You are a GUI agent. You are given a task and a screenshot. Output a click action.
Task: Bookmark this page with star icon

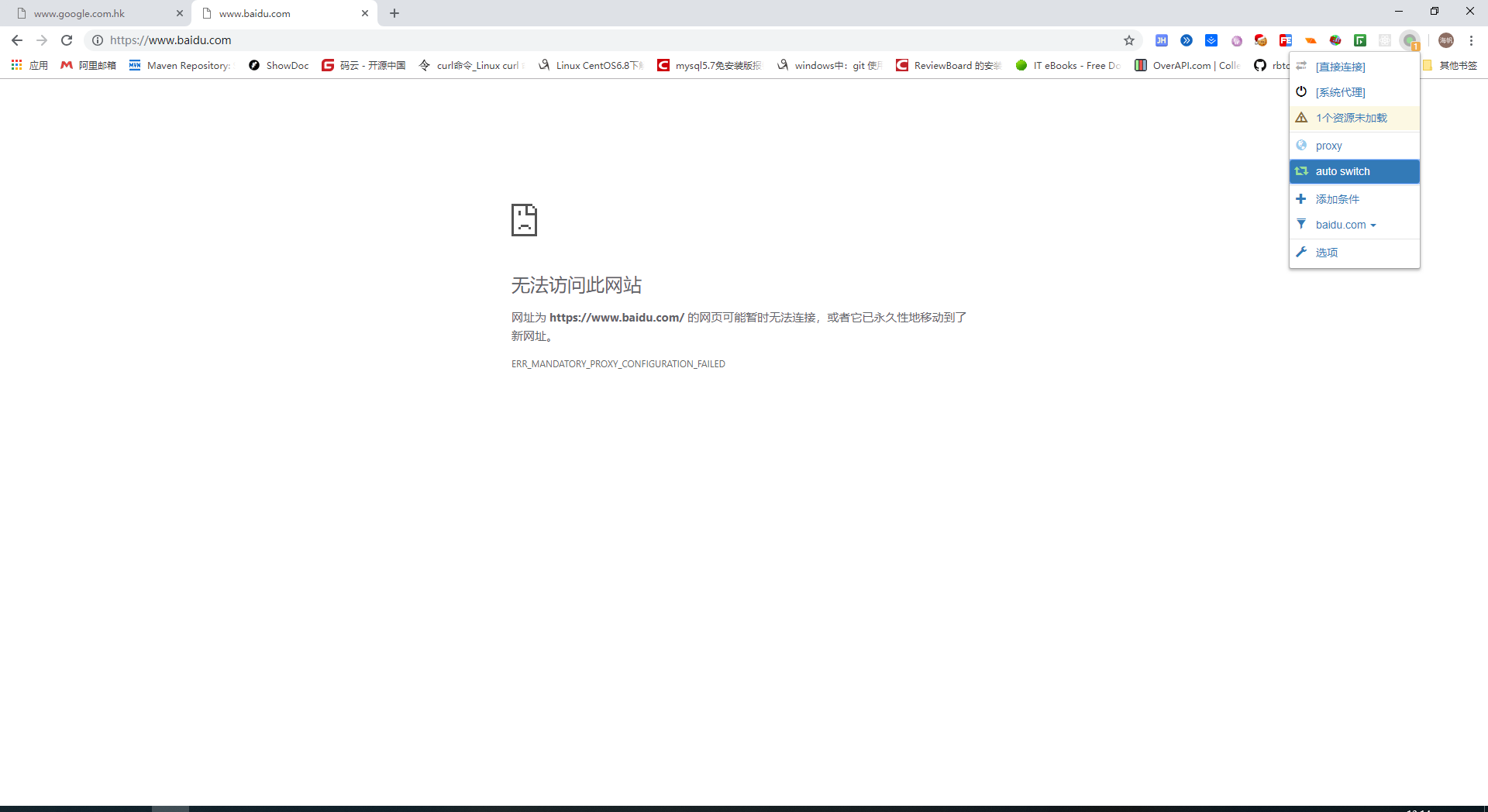[1129, 40]
